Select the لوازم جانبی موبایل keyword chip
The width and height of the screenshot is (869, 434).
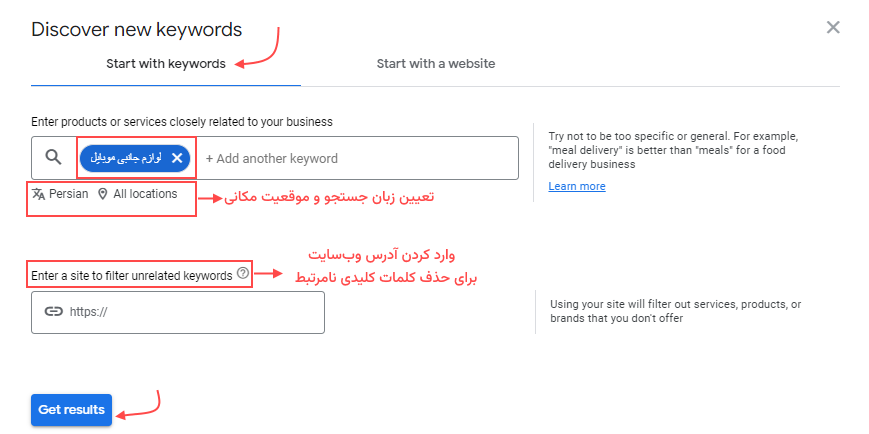pyautogui.click(x=125, y=158)
